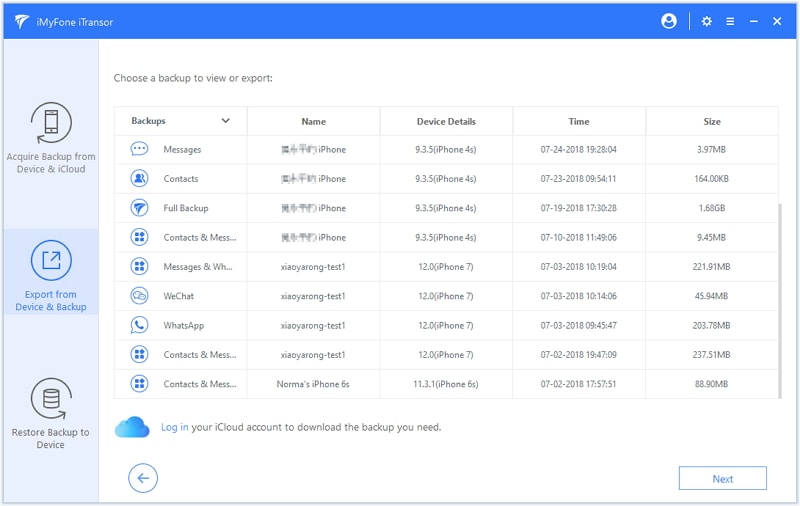
Task: Select Export from Device & Backup tab
Action: (51, 275)
